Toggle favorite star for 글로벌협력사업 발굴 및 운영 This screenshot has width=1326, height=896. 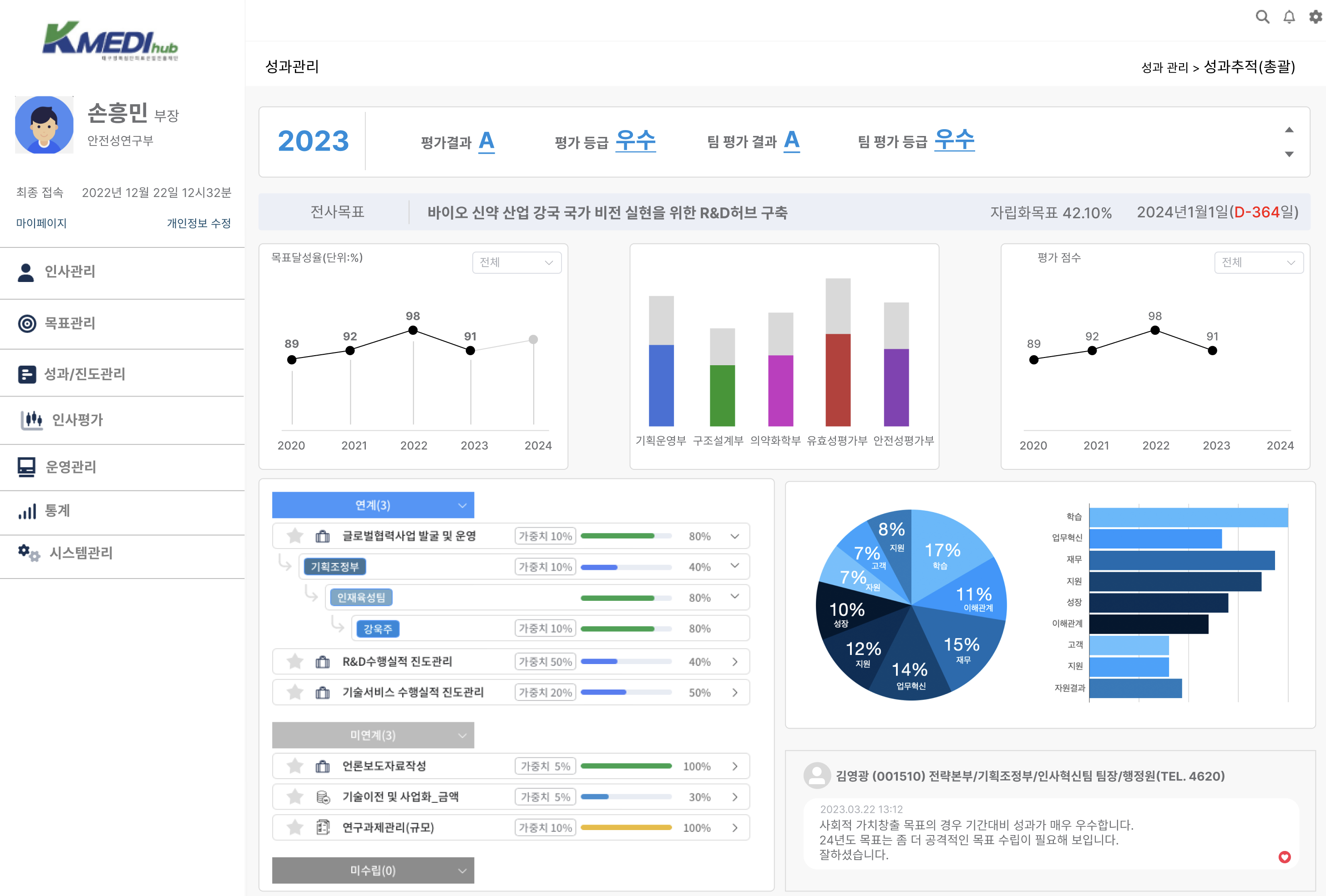tap(294, 535)
